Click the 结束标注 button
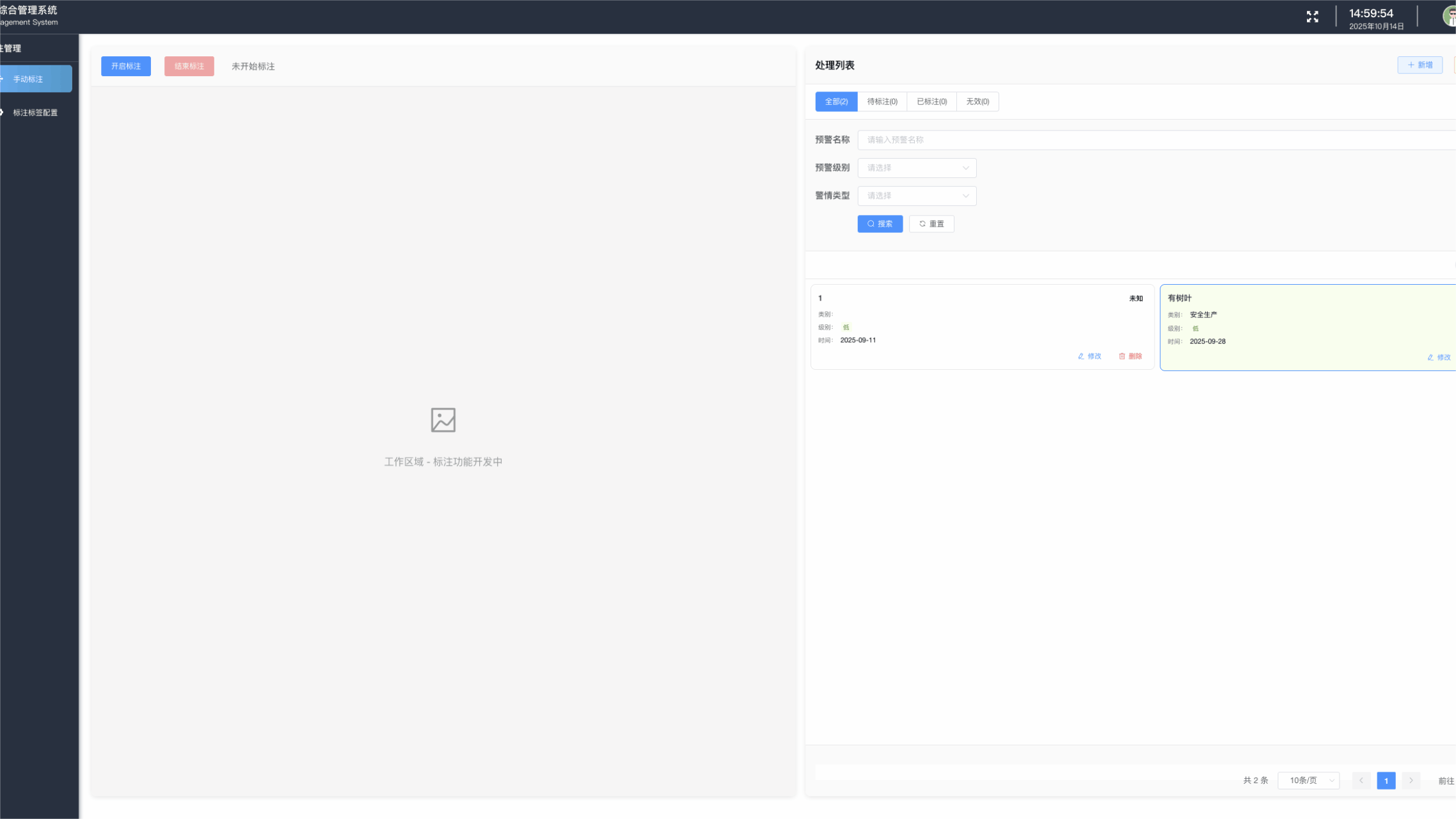The width and height of the screenshot is (1456, 819). pos(189,67)
